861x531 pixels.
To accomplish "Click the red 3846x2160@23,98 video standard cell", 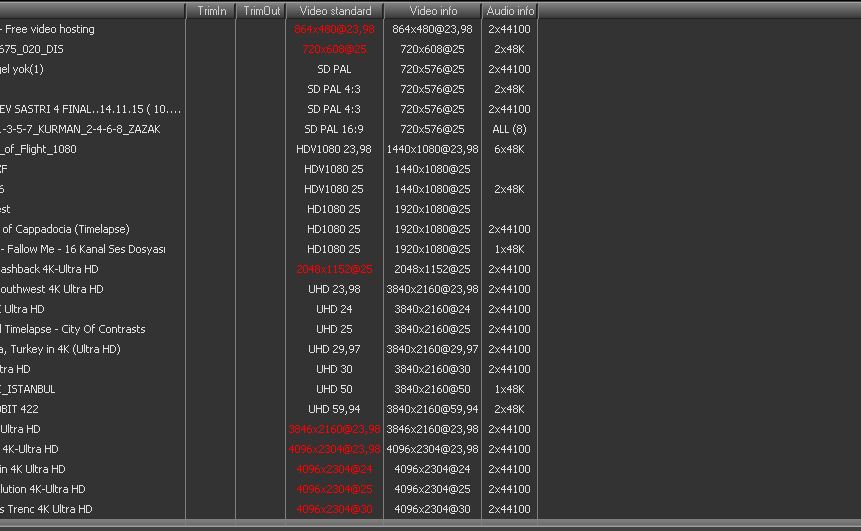I will pyautogui.click(x=334, y=429).
